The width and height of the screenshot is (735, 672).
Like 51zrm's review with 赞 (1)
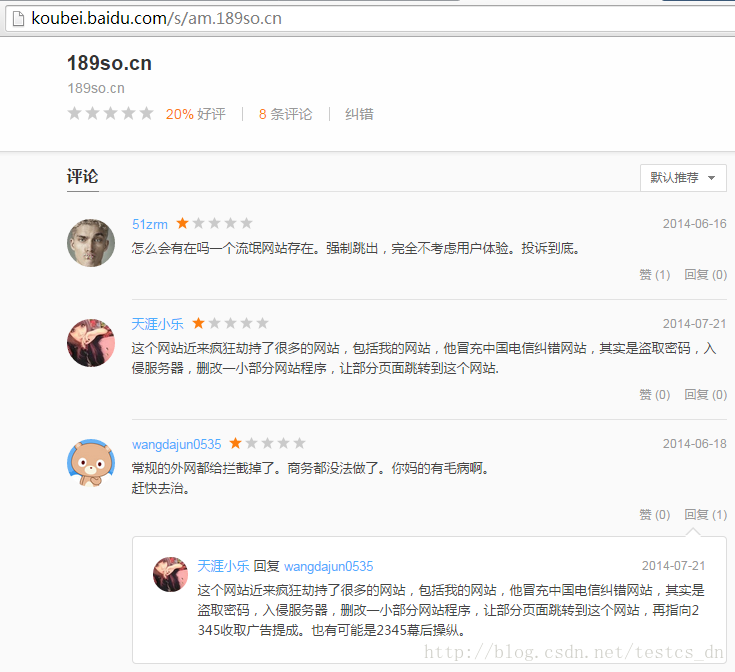(x=654, y=275)
